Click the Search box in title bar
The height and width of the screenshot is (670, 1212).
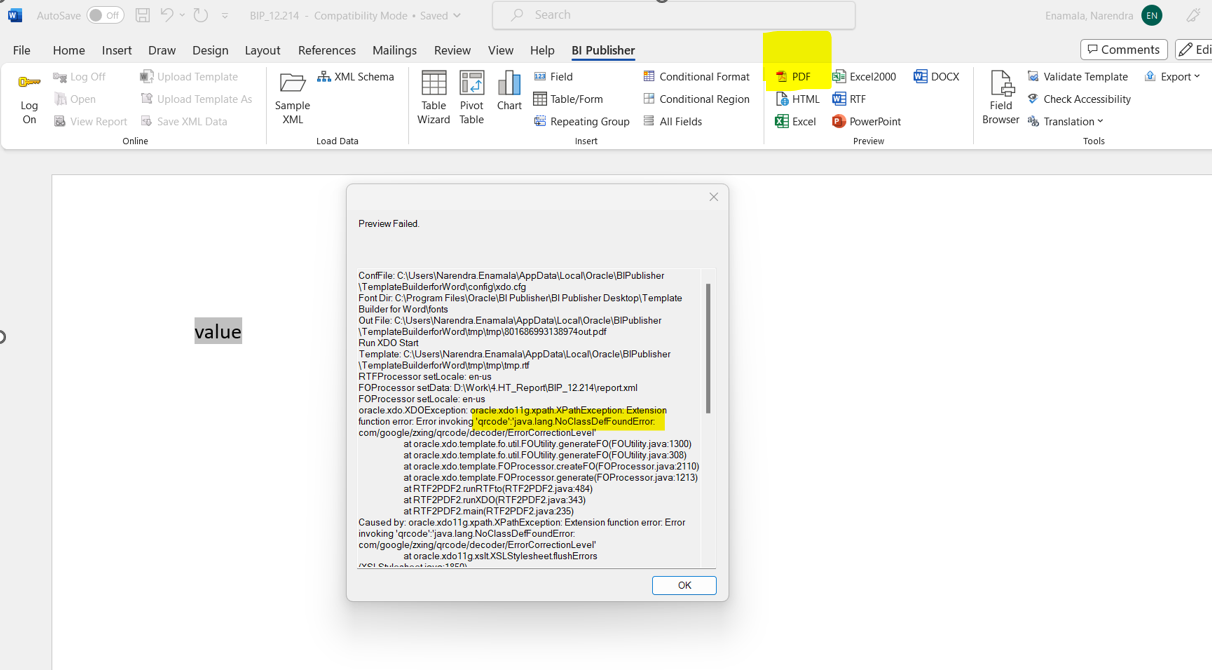tap(674, 15)
